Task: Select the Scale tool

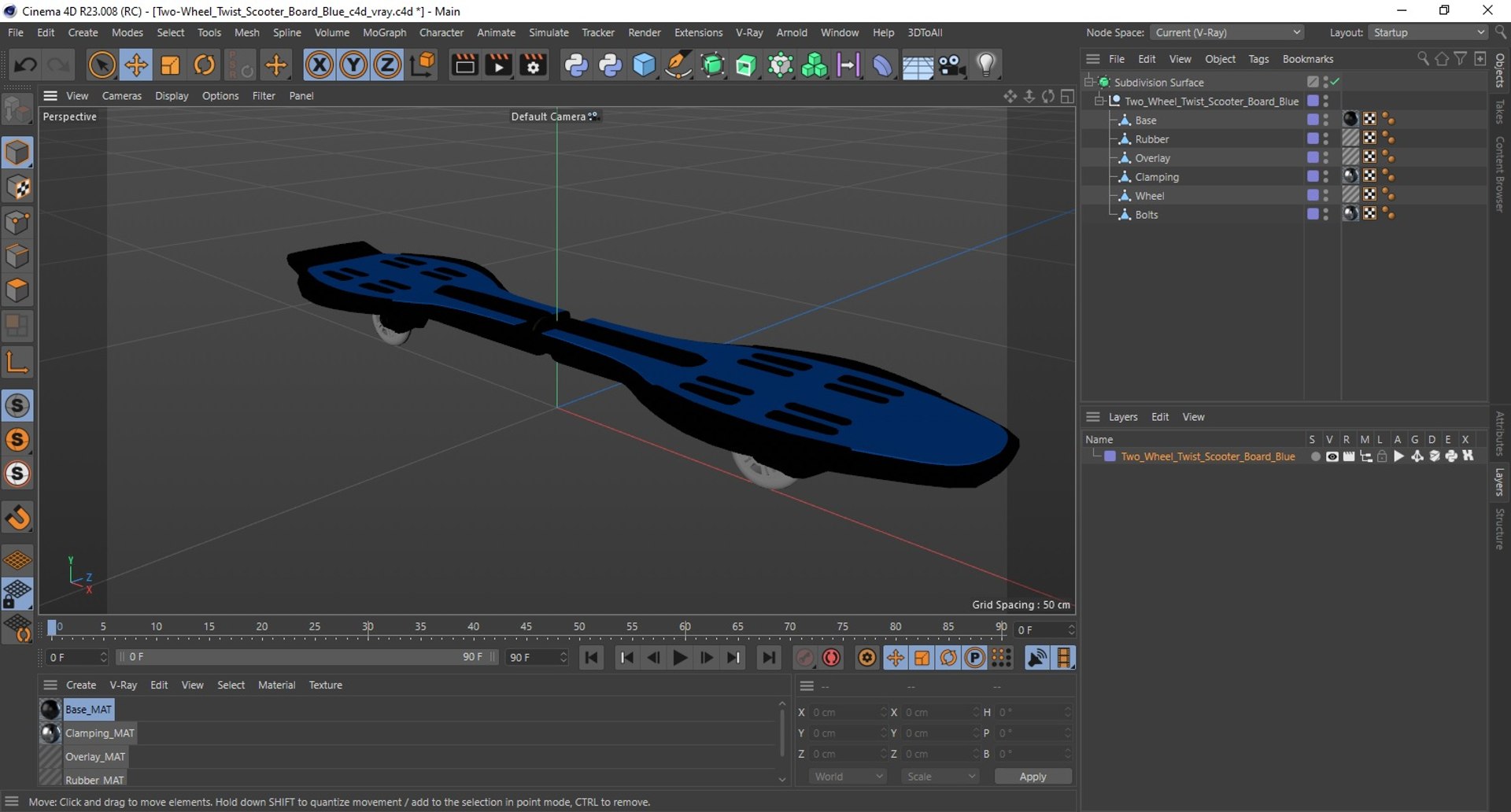Action: [x=170, y=65]
